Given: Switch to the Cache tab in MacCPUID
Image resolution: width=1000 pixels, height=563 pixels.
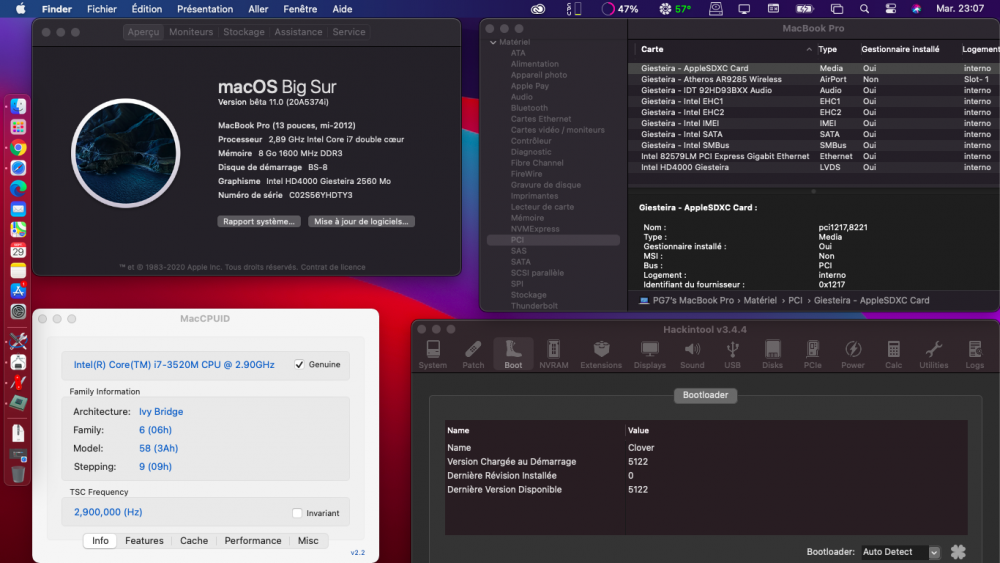Looking at the screenshot, I should 194,540.
